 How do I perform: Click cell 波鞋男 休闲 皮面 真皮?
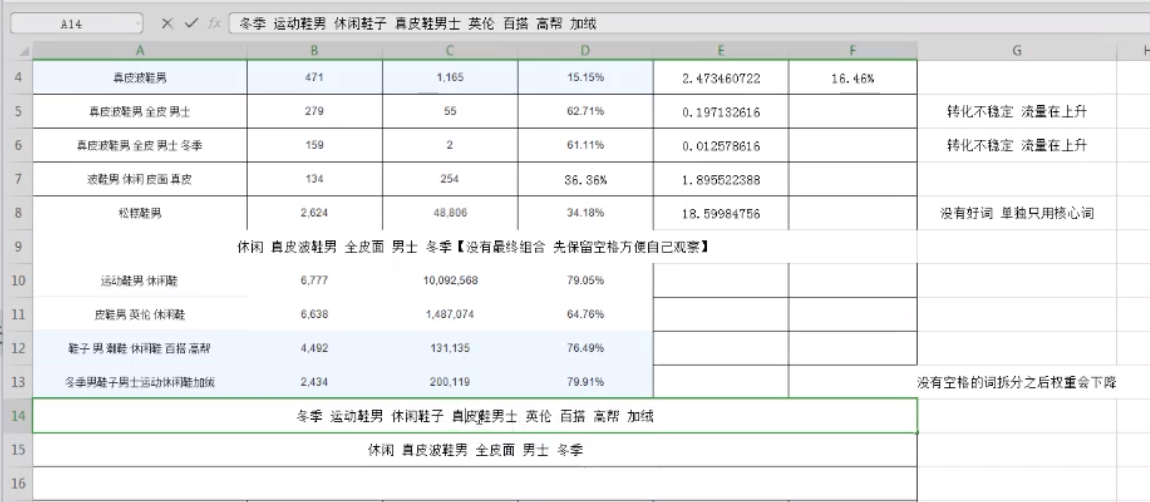(139, 179)
